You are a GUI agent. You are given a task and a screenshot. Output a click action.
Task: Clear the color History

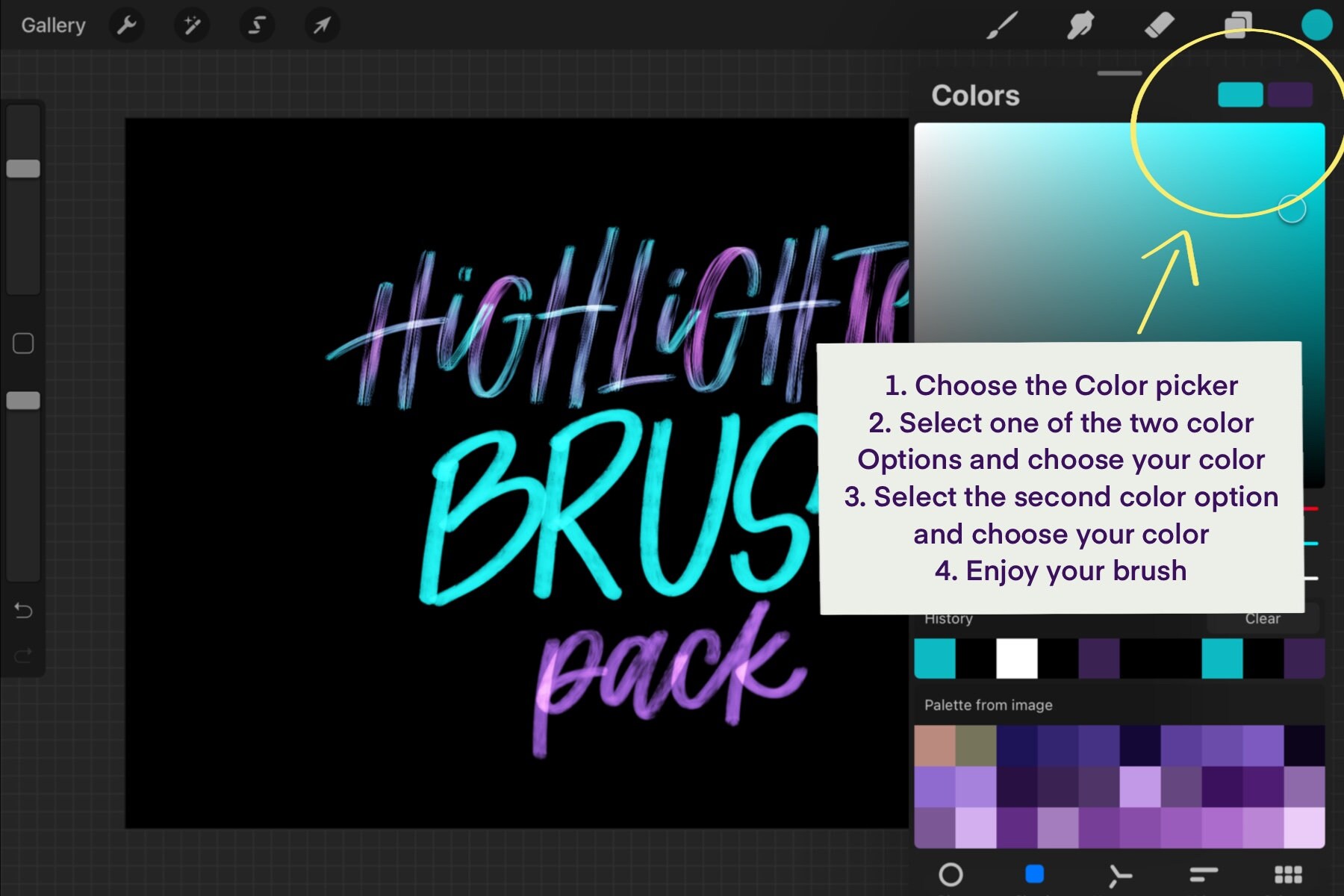point(1262,618)
